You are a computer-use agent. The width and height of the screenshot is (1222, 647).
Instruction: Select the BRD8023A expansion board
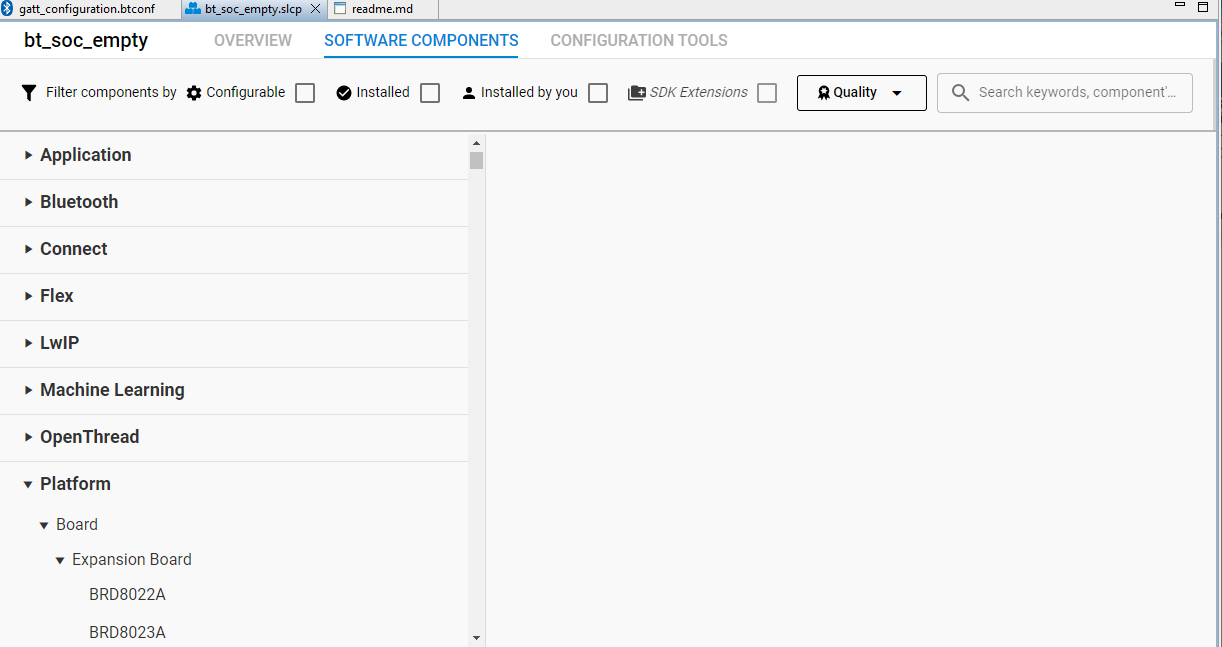pos(128,632)
